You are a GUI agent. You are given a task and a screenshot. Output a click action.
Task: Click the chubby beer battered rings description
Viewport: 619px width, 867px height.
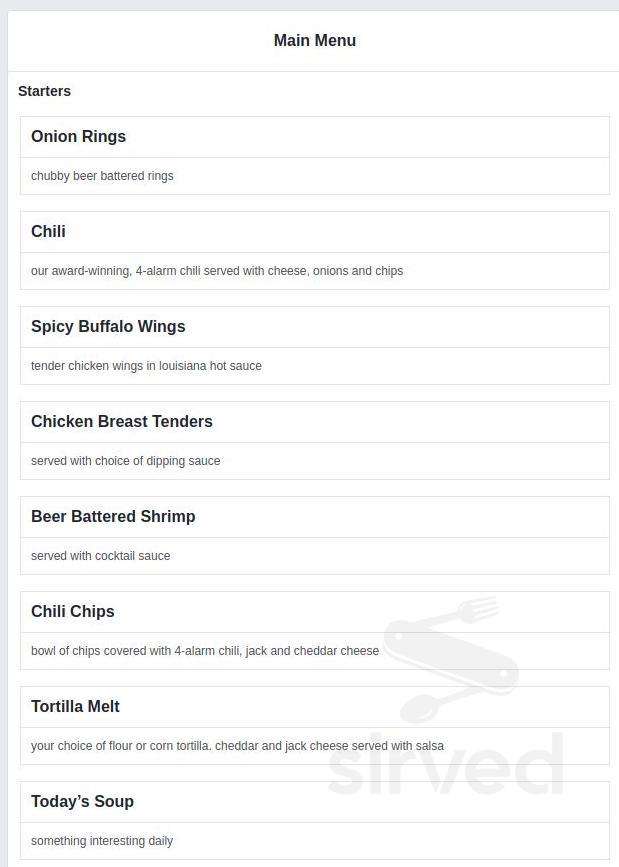(102, 176)
